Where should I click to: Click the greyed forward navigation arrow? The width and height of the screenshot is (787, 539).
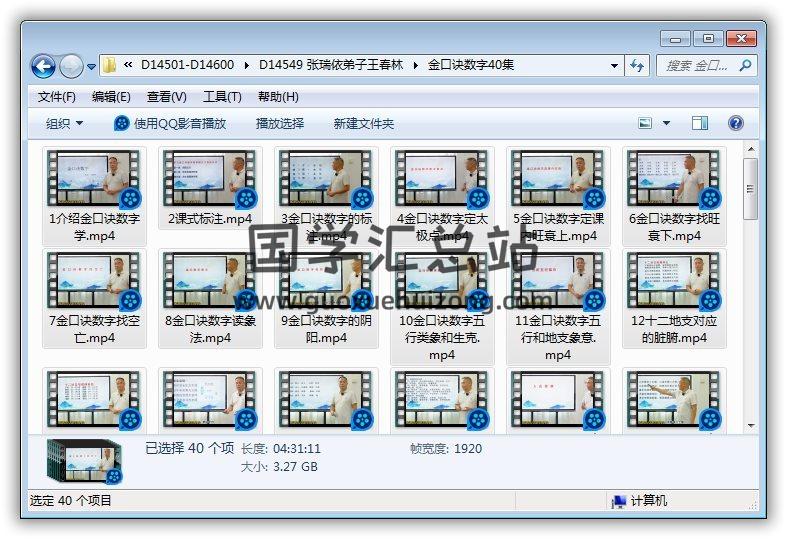pos(71,66)
